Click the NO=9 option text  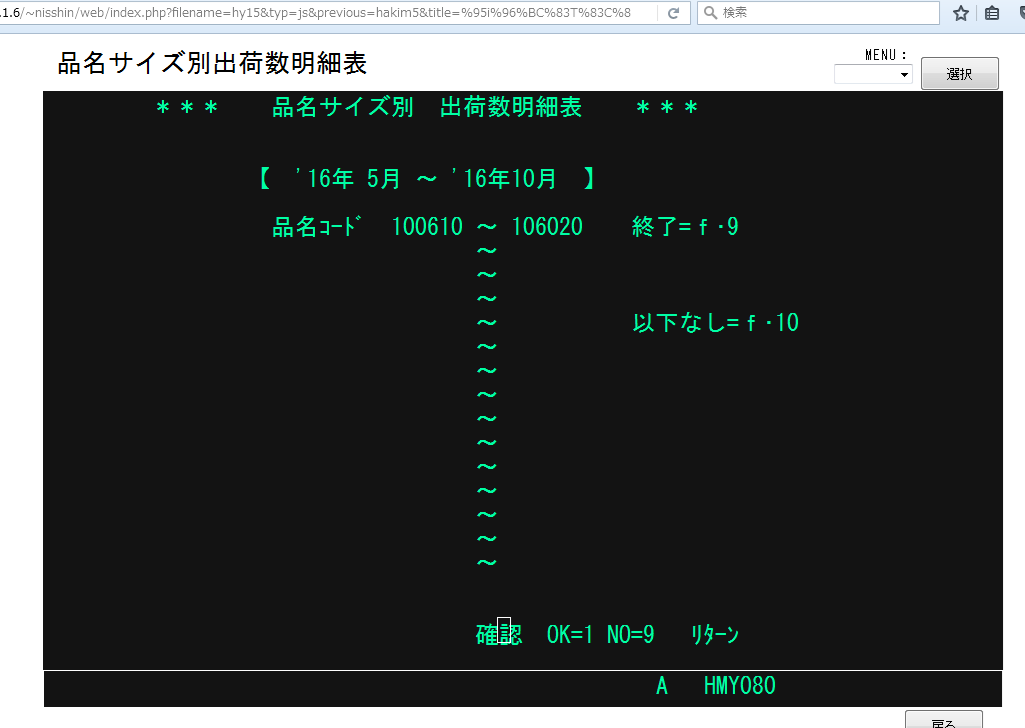[630, 635]
